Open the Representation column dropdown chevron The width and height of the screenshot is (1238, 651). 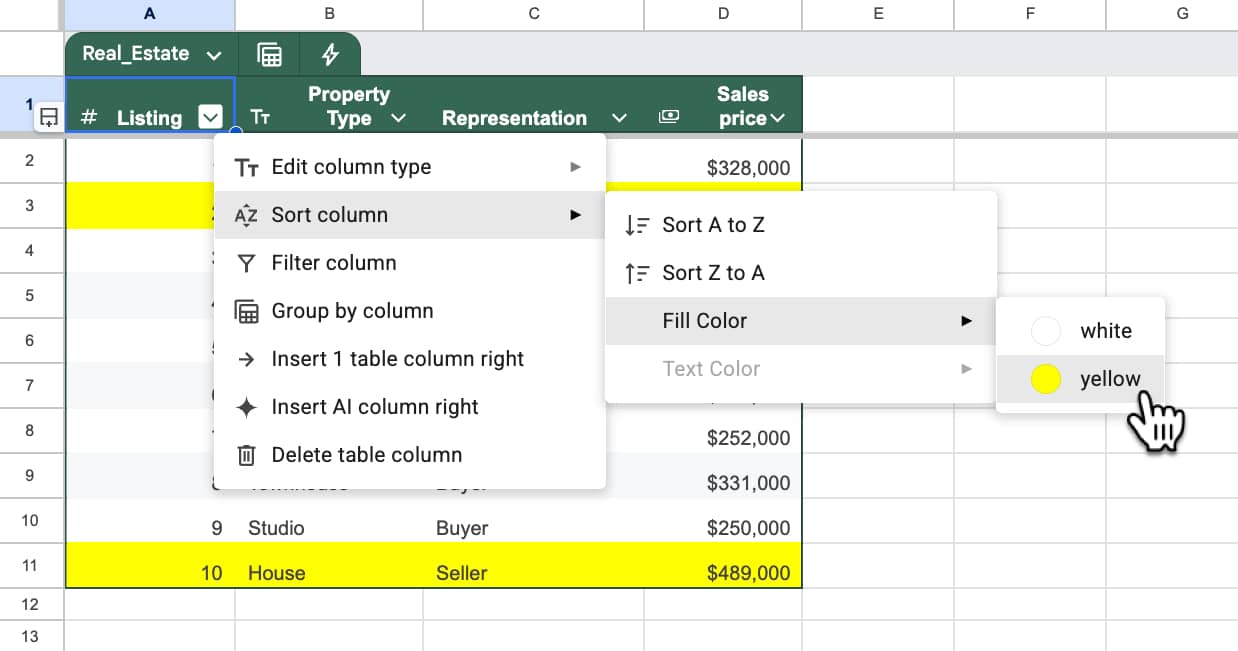pos(619,118)
